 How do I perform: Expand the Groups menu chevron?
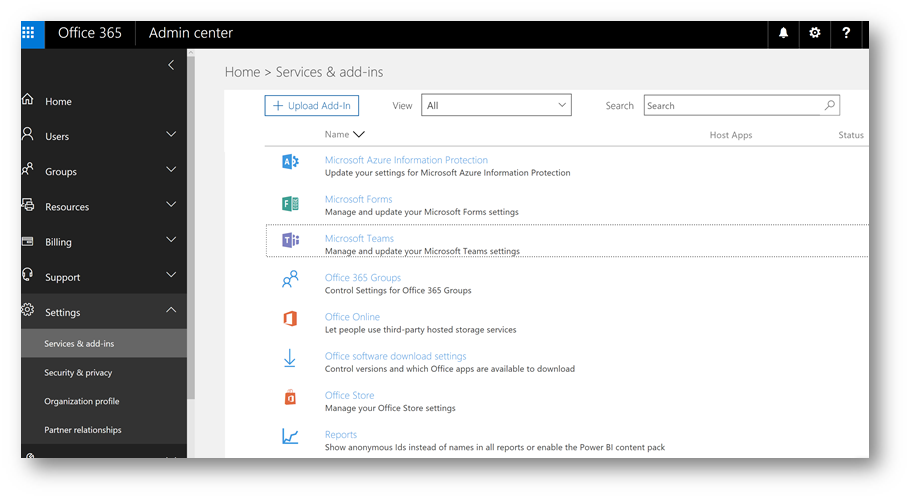[x=171, y=170]
